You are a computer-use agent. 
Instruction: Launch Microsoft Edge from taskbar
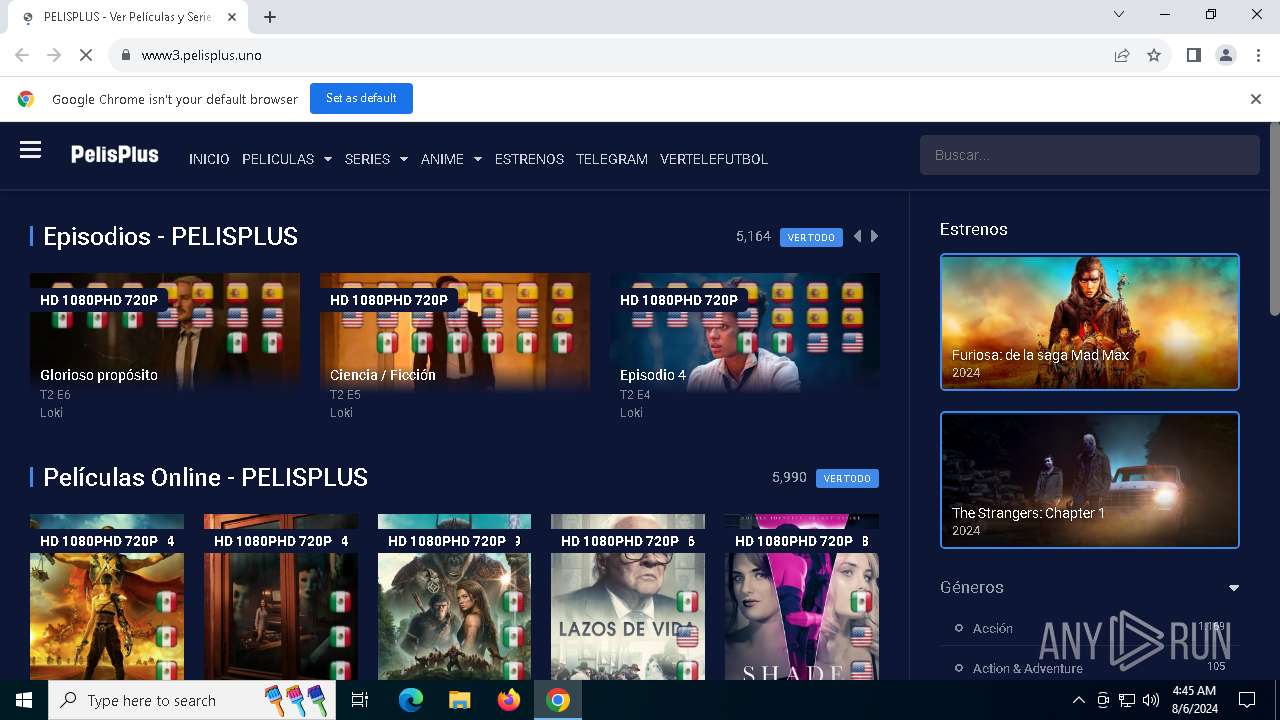click(x=411, y=700)
